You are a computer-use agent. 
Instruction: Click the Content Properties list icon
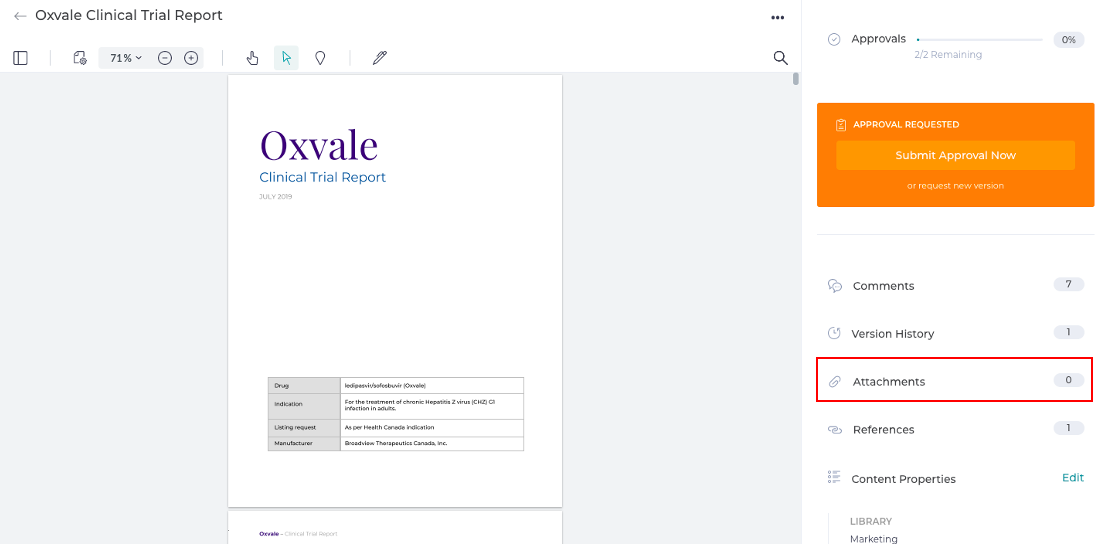(x=834, y=477)
